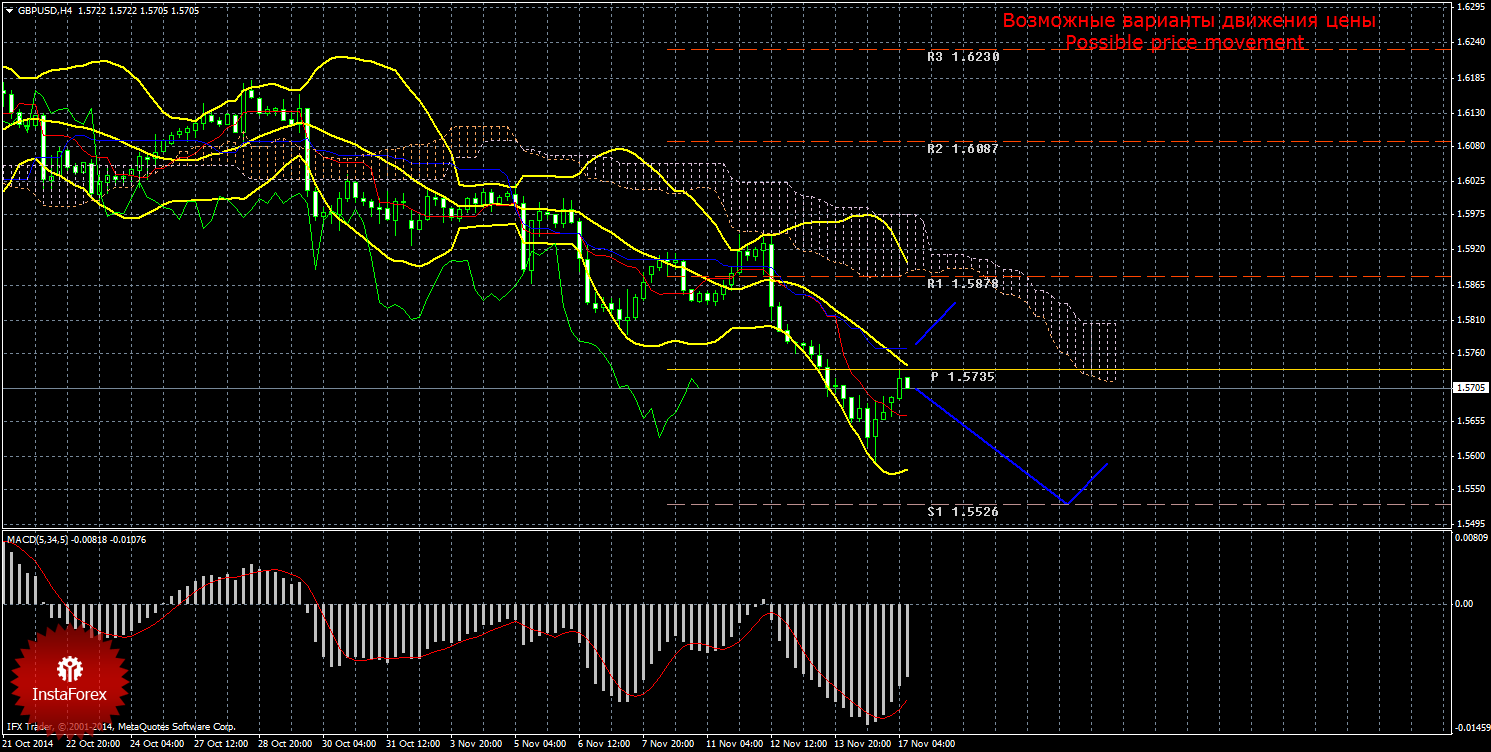Viewport: 1491px width, 752px height.
Task: Click the 21 Oct 2014 date axis label
Action: [27, 744]
